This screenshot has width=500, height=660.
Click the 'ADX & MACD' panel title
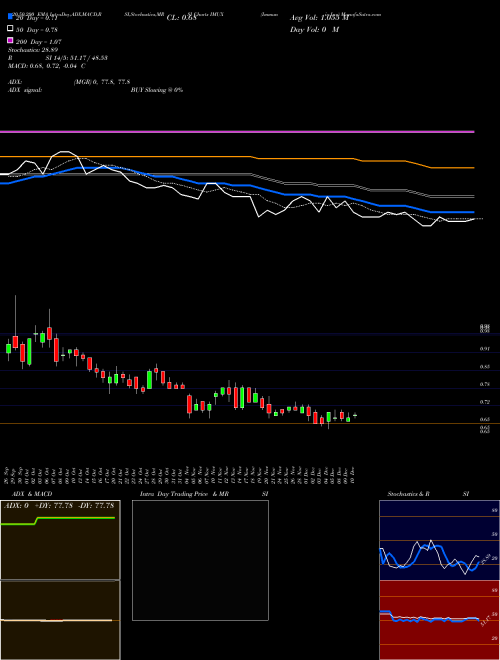click(32, 494)
